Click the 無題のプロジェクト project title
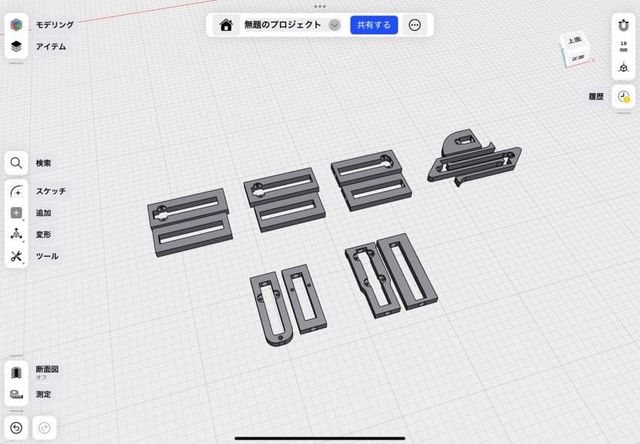 click(282, 25)
